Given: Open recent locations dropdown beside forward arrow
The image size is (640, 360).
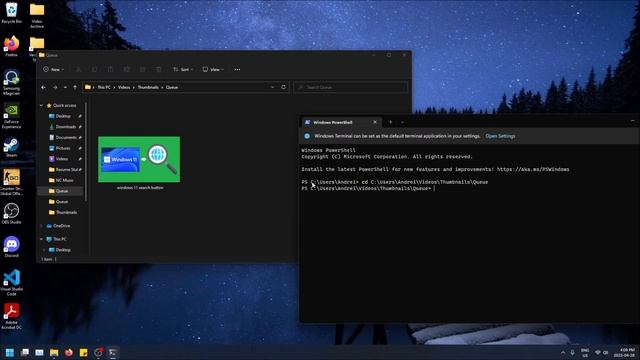Looking at the screenshot, I should (x=65, y=87).
